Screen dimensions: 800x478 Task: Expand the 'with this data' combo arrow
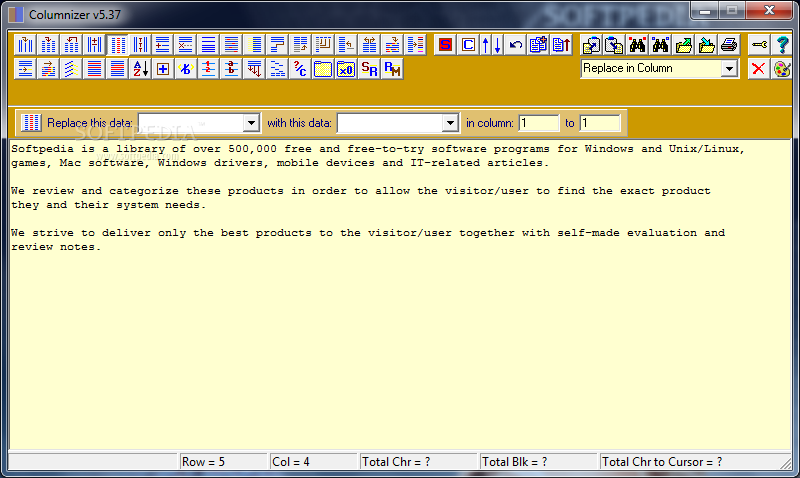450,123
